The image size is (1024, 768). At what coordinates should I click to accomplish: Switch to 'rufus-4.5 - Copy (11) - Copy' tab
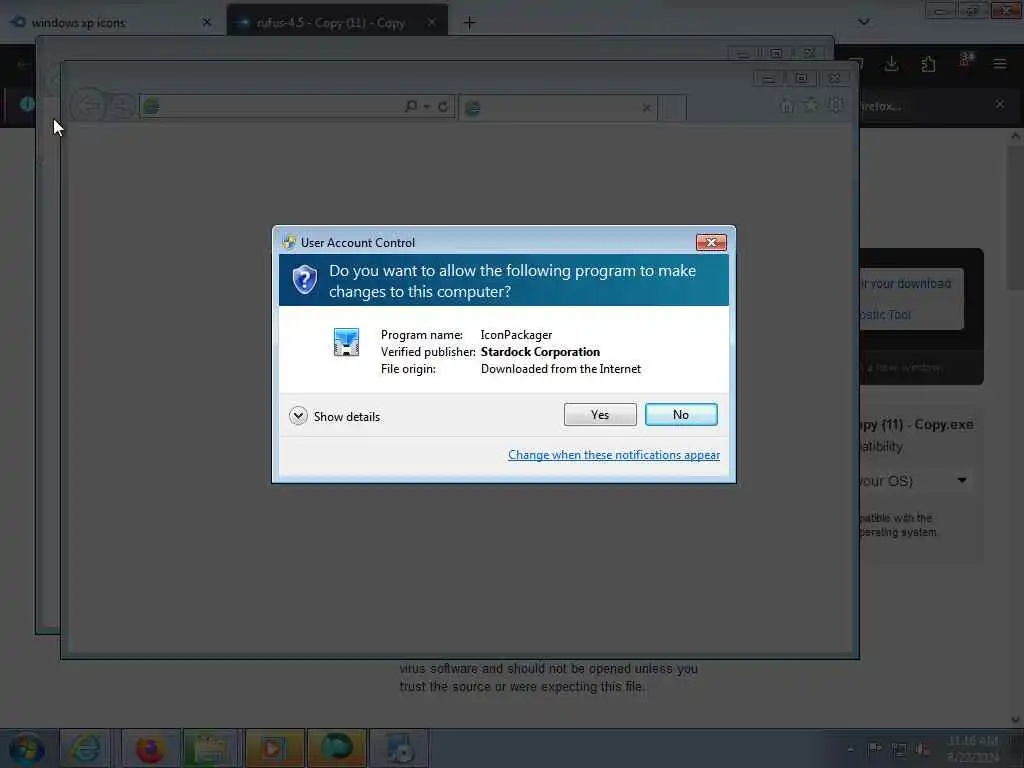click(336, 22)
